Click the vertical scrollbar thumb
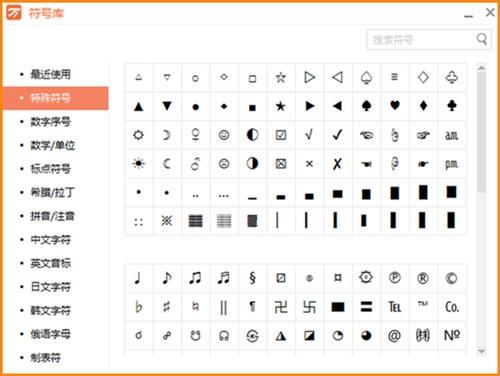 pyautogui.click(x=481, y=132)
